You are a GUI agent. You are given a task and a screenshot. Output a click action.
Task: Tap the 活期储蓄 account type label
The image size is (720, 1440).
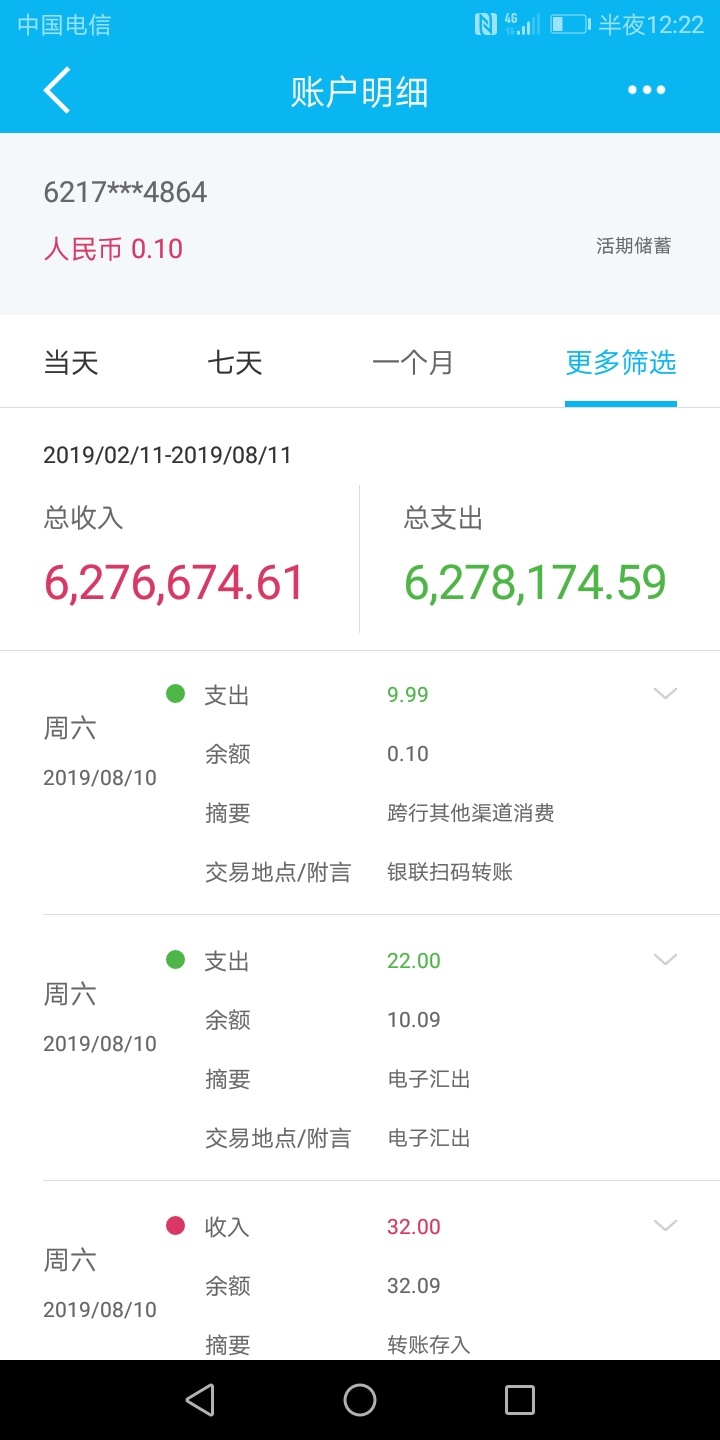click(x=634, y=246)
